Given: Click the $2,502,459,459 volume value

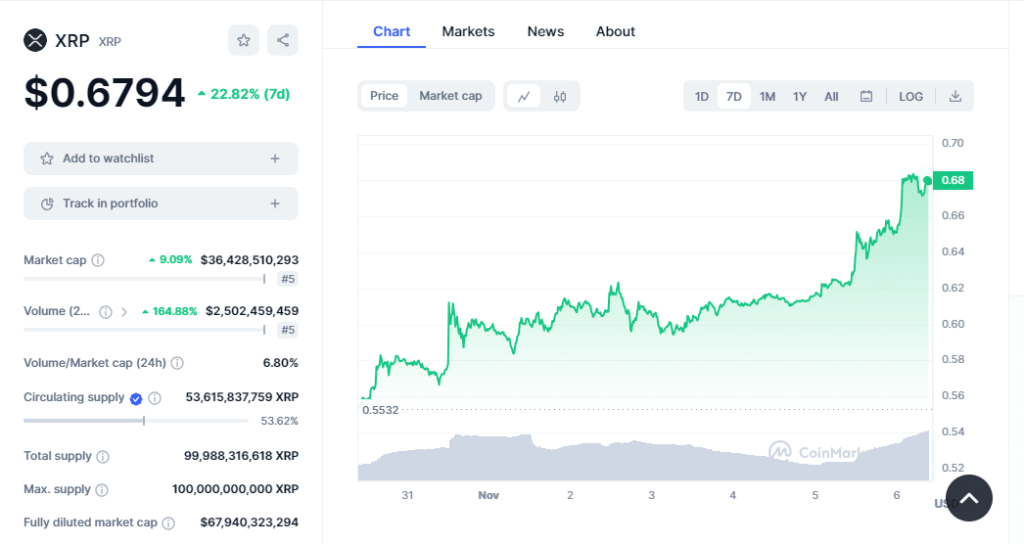Looking at the screenshot, I should pyautogui.click(x=252, y=311).
